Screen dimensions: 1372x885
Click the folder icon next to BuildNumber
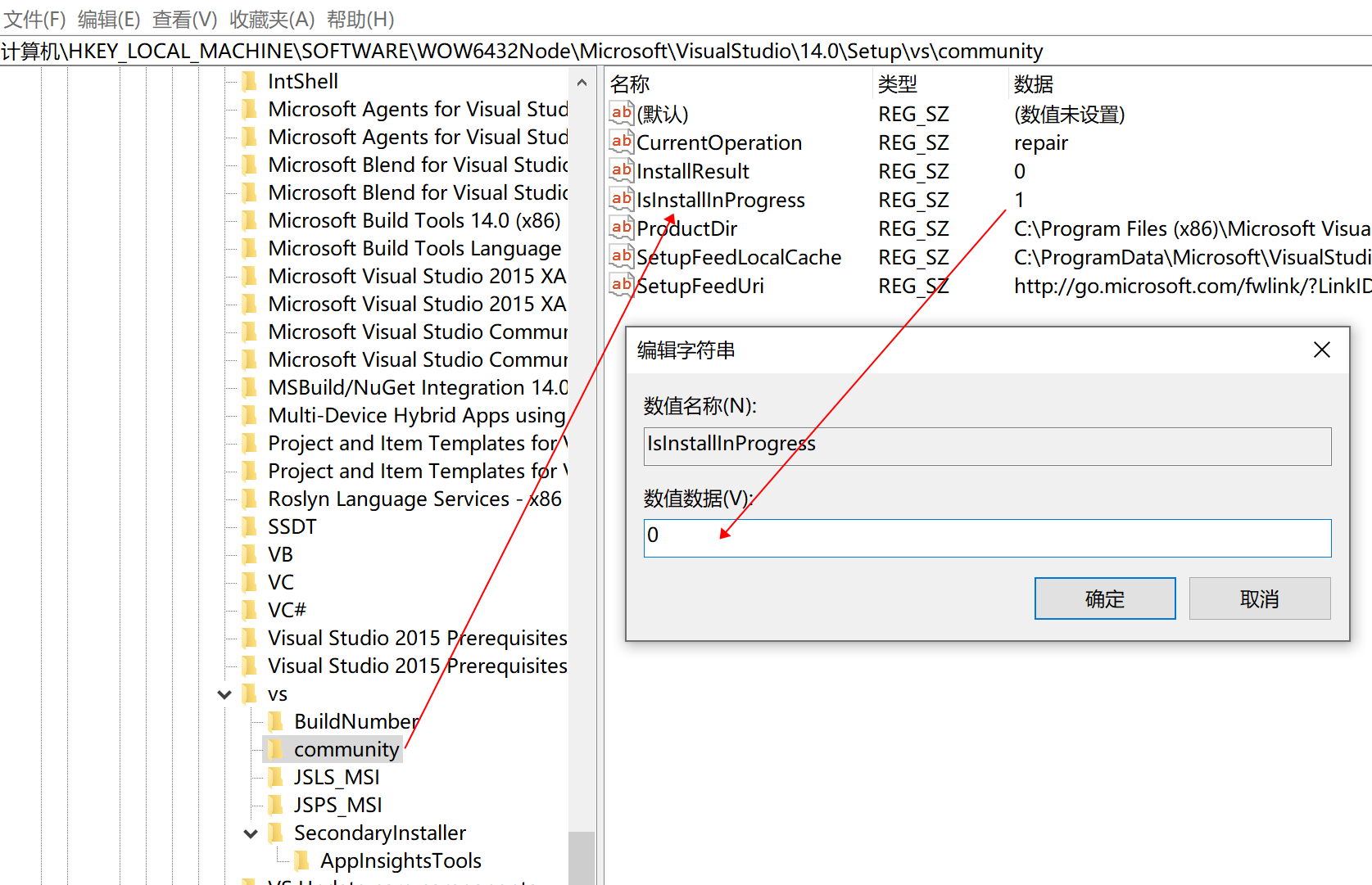(x=276, y=721)
